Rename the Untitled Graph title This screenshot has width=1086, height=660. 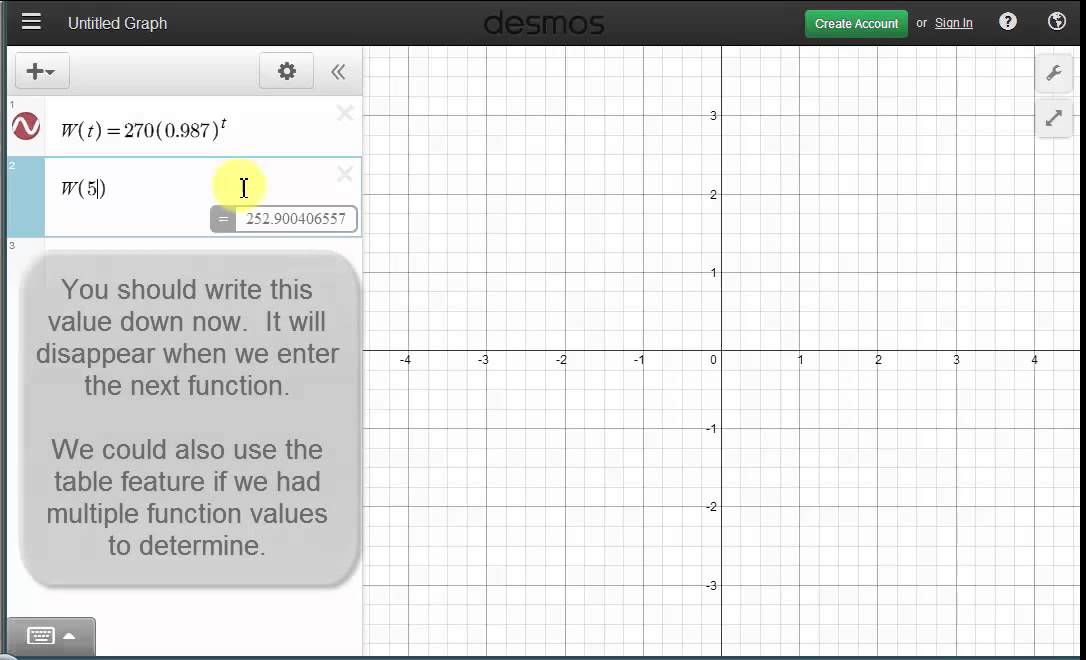point(118,23)
